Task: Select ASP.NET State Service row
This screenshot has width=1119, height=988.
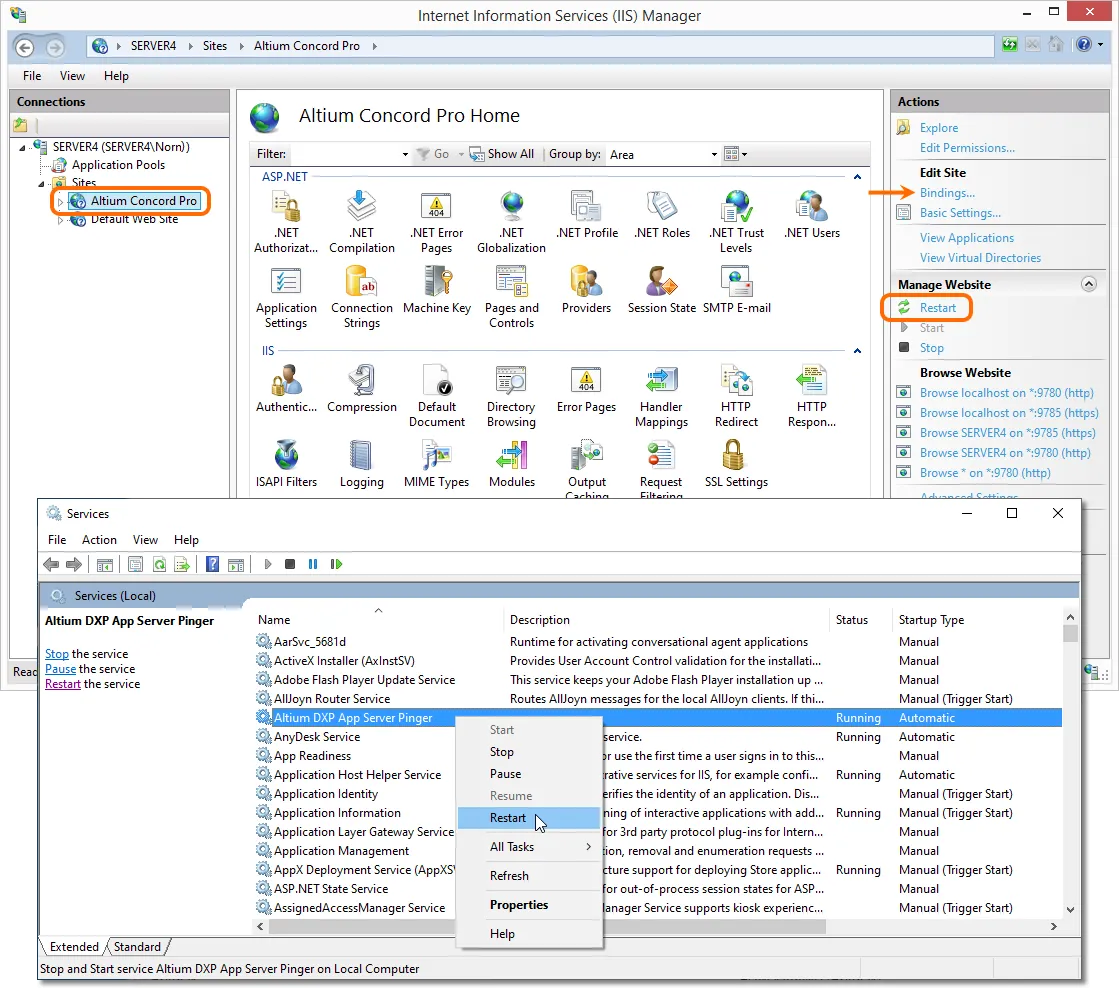Action: [658, 889]
